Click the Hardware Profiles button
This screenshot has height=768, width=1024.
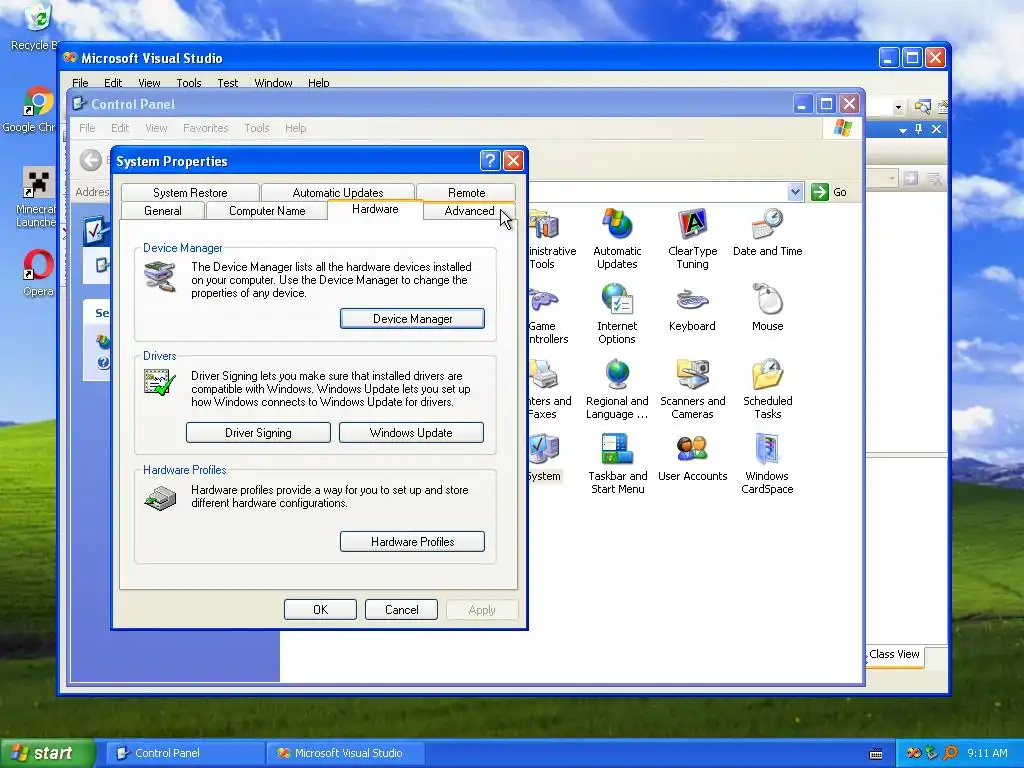click(x=412, y=542)
